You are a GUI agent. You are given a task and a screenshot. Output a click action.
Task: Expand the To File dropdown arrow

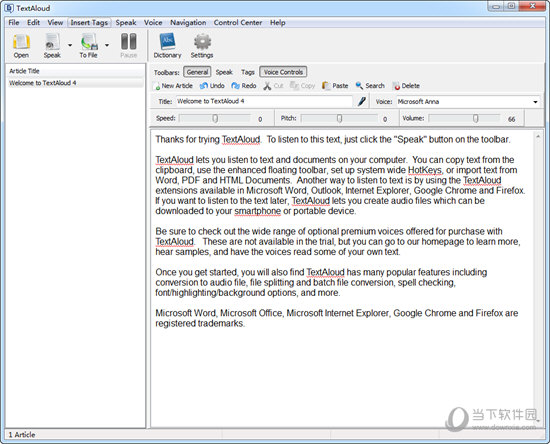pyautogui.click(x=107, y=45)
